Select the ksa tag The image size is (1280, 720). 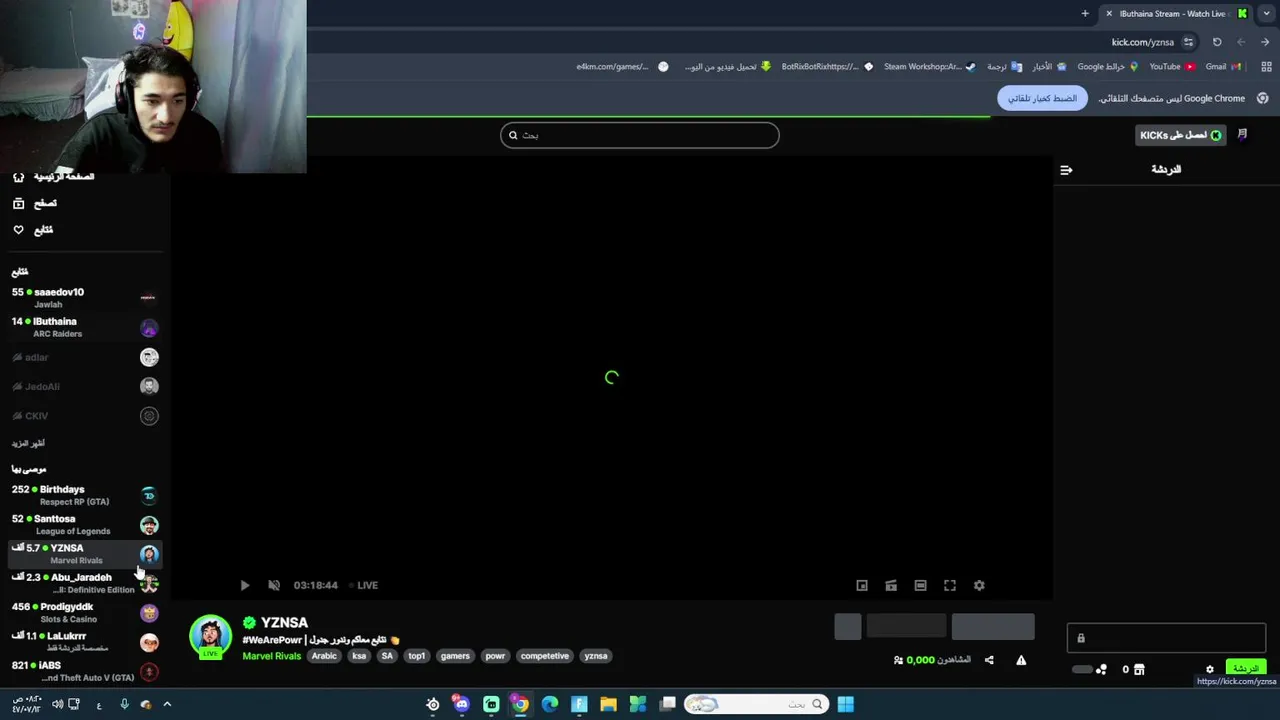359,656
